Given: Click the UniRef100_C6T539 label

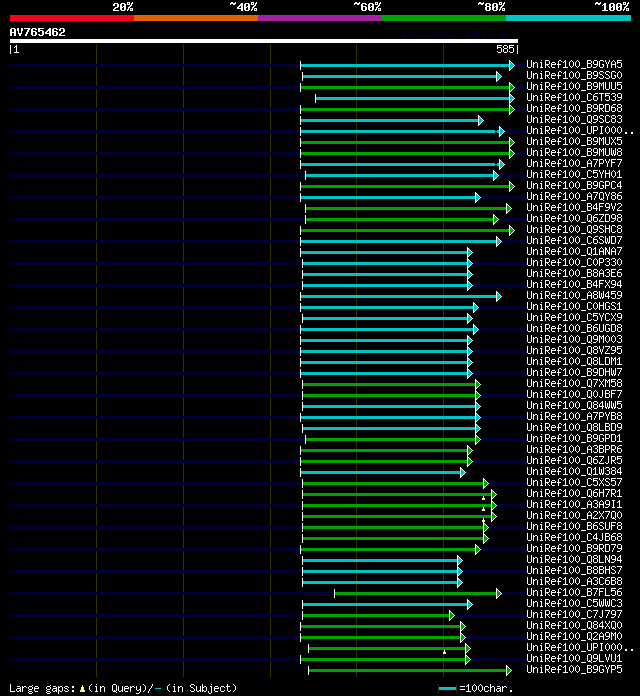Looking at the screenshot, I should click(574, 97).
